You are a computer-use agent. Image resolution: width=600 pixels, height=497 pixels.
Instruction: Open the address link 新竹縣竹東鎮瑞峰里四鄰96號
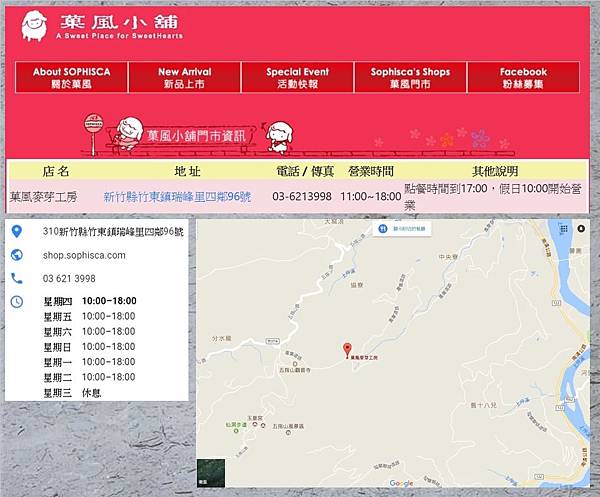click(x=178, y=197)
